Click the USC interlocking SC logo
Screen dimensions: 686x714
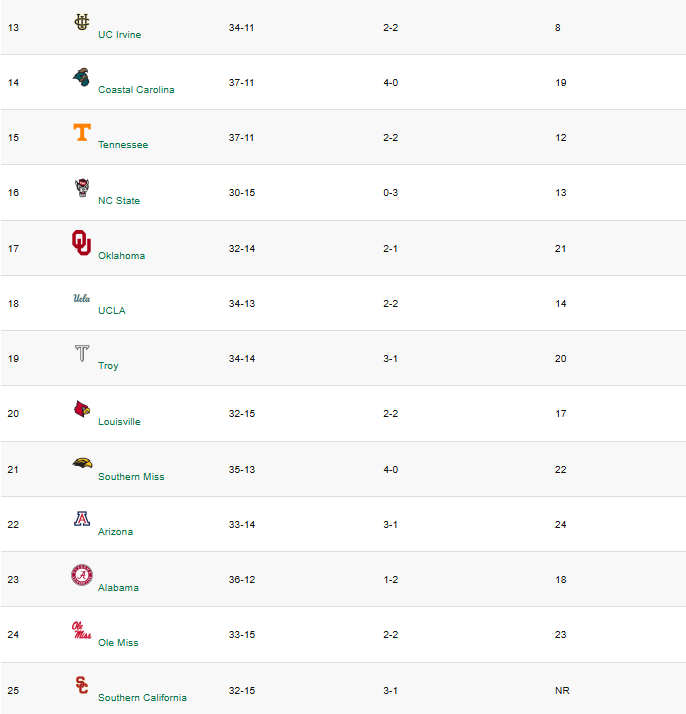tap(82, 685)
